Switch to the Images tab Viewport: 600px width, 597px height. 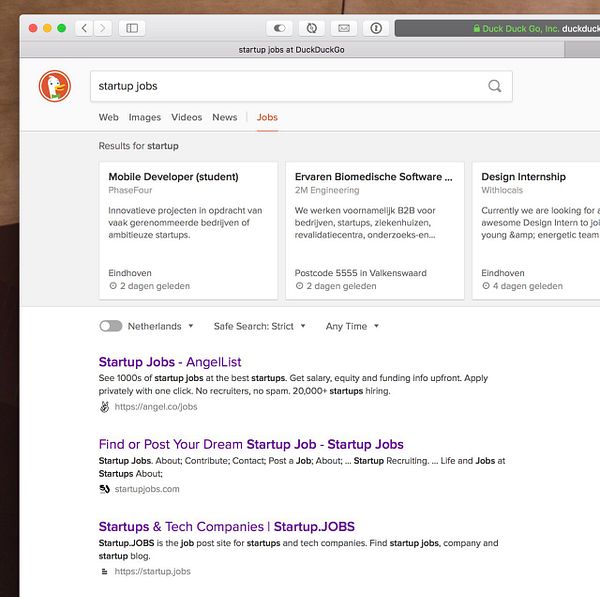point(145,117)
